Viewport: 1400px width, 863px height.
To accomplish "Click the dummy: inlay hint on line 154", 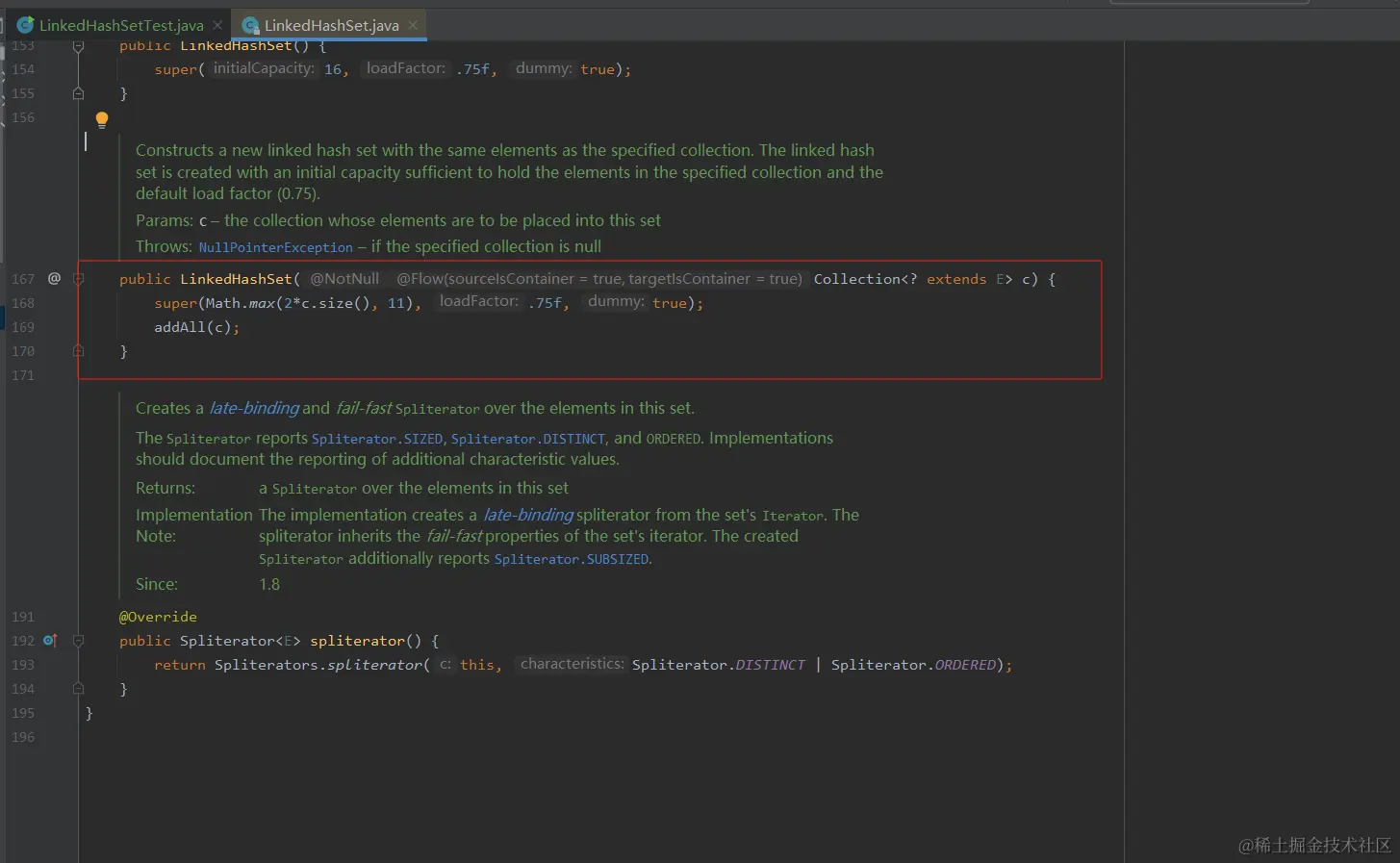I will pyautogui.click(x=544, y=68).
